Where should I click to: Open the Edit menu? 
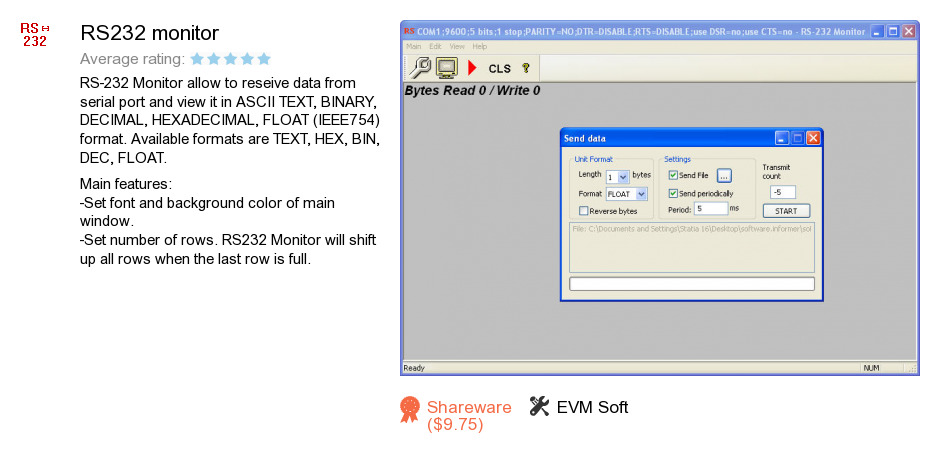(435, 46)
